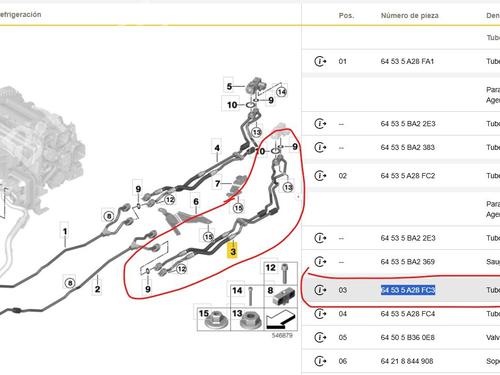Open info icon for position 03 row
Screen dimensions: 500x375
coord(320,290)
